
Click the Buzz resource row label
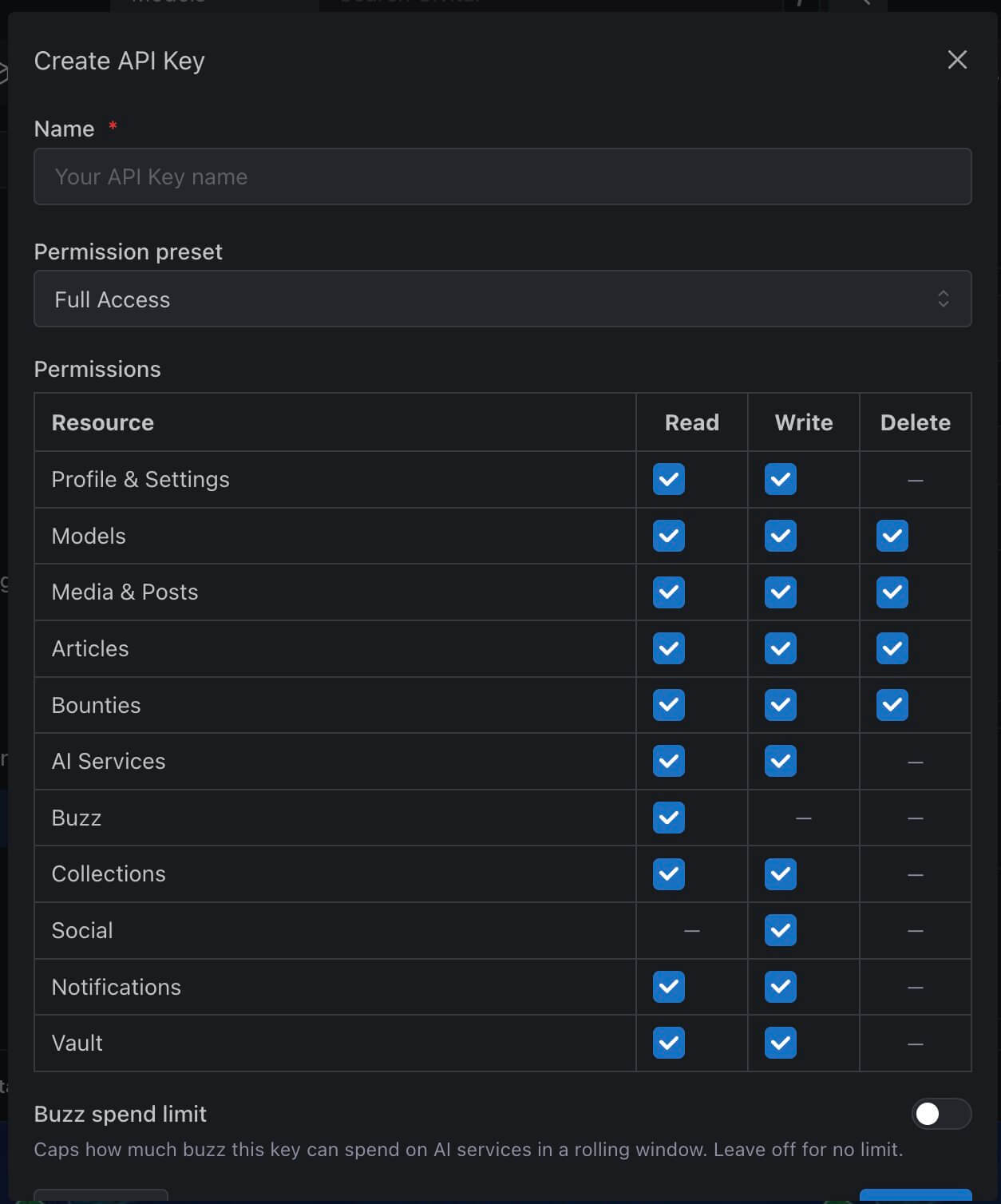tap(77, 818)
